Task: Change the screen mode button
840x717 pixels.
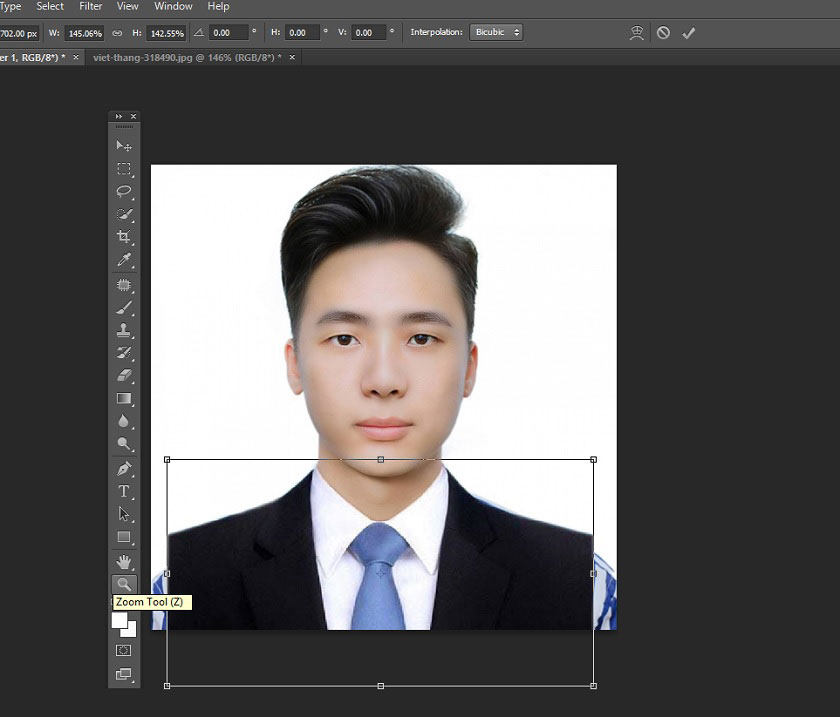Action: (x=124, y=674)
